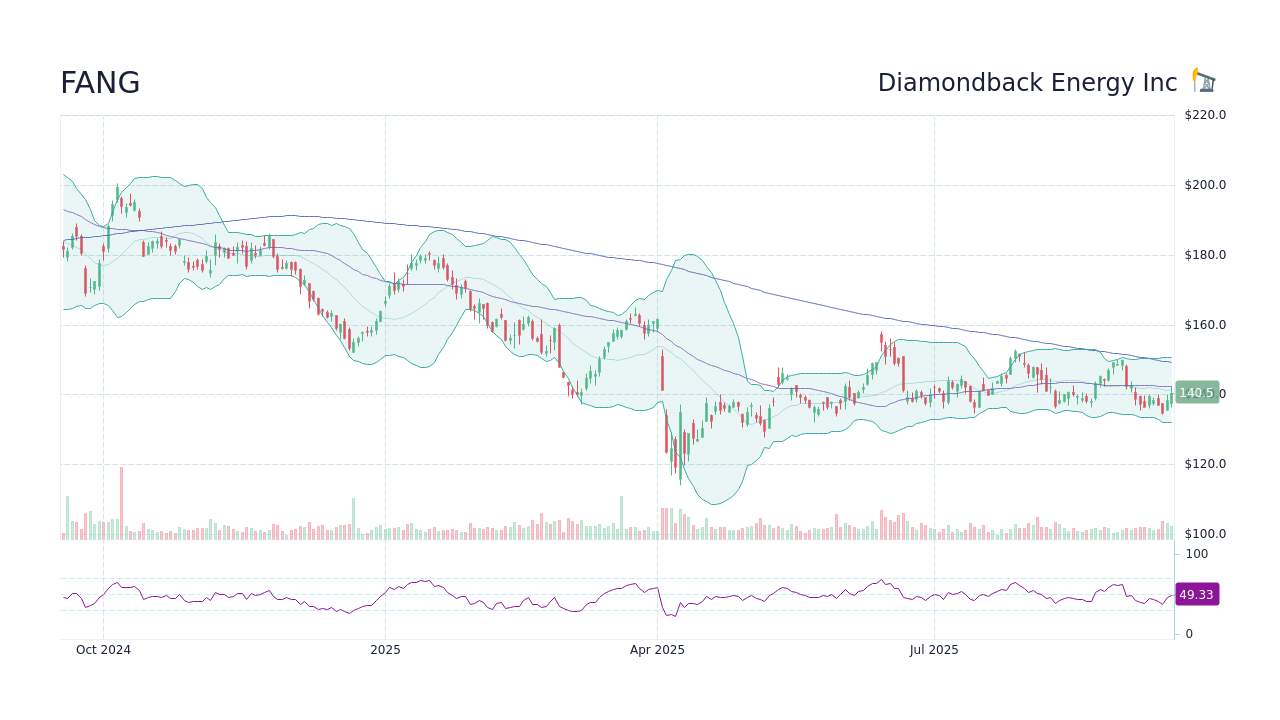Select the Oct 2024 axis label
The image size is (1280, 720).
point(103,650)
